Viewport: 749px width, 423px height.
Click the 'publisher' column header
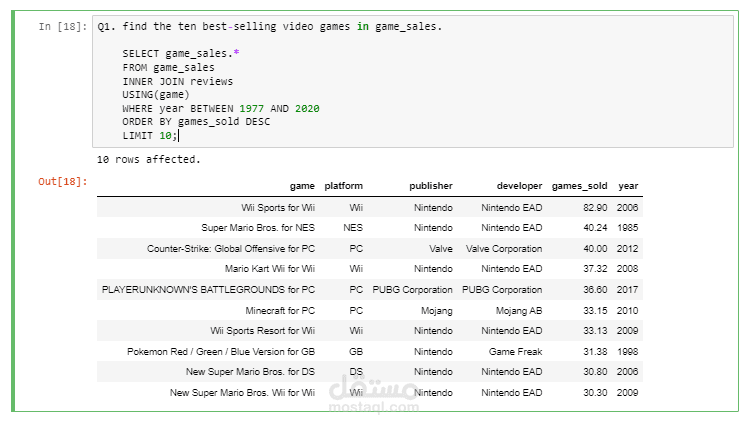[430, 186]
